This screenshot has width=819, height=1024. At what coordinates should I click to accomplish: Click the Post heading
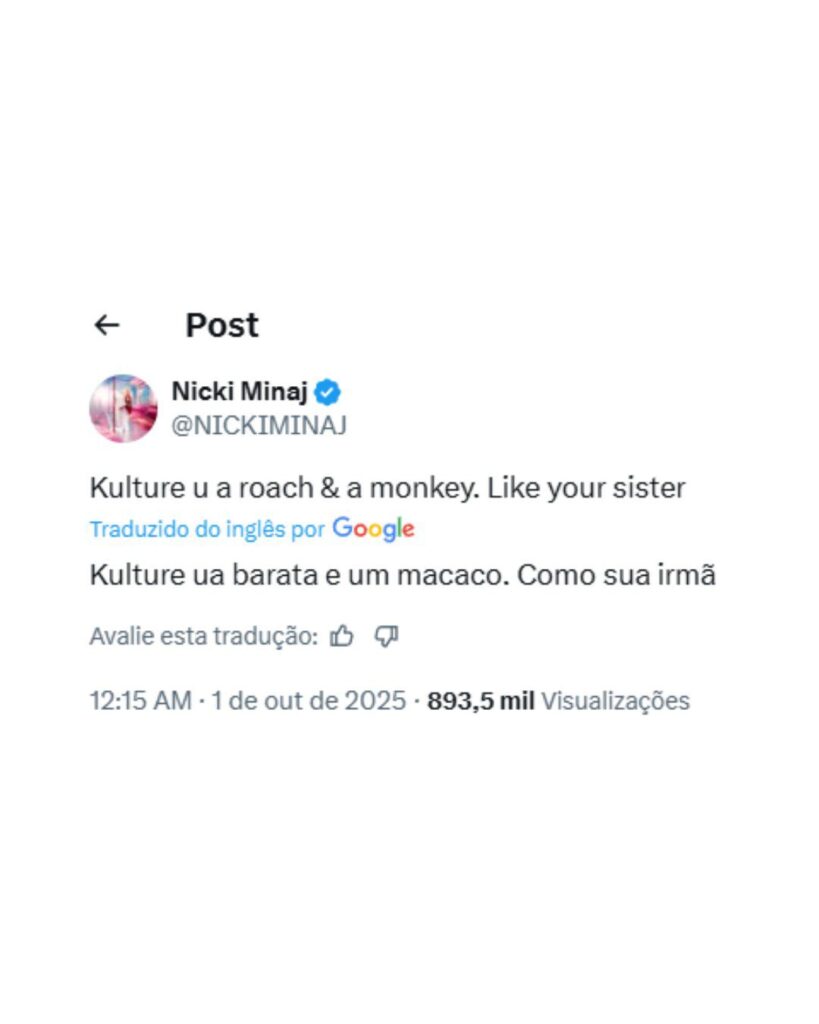point(222,325)
